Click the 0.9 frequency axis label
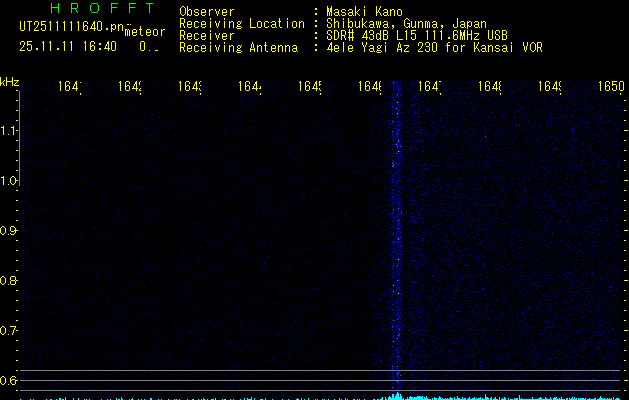This screenshot has height=400, width=629. tap(7, 231)
